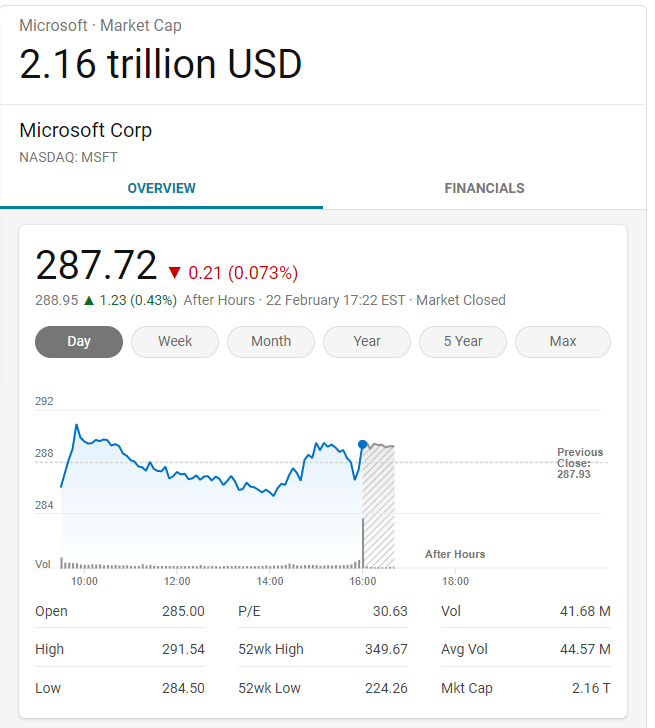
Task: Select the Max range button
Action: 563,342
